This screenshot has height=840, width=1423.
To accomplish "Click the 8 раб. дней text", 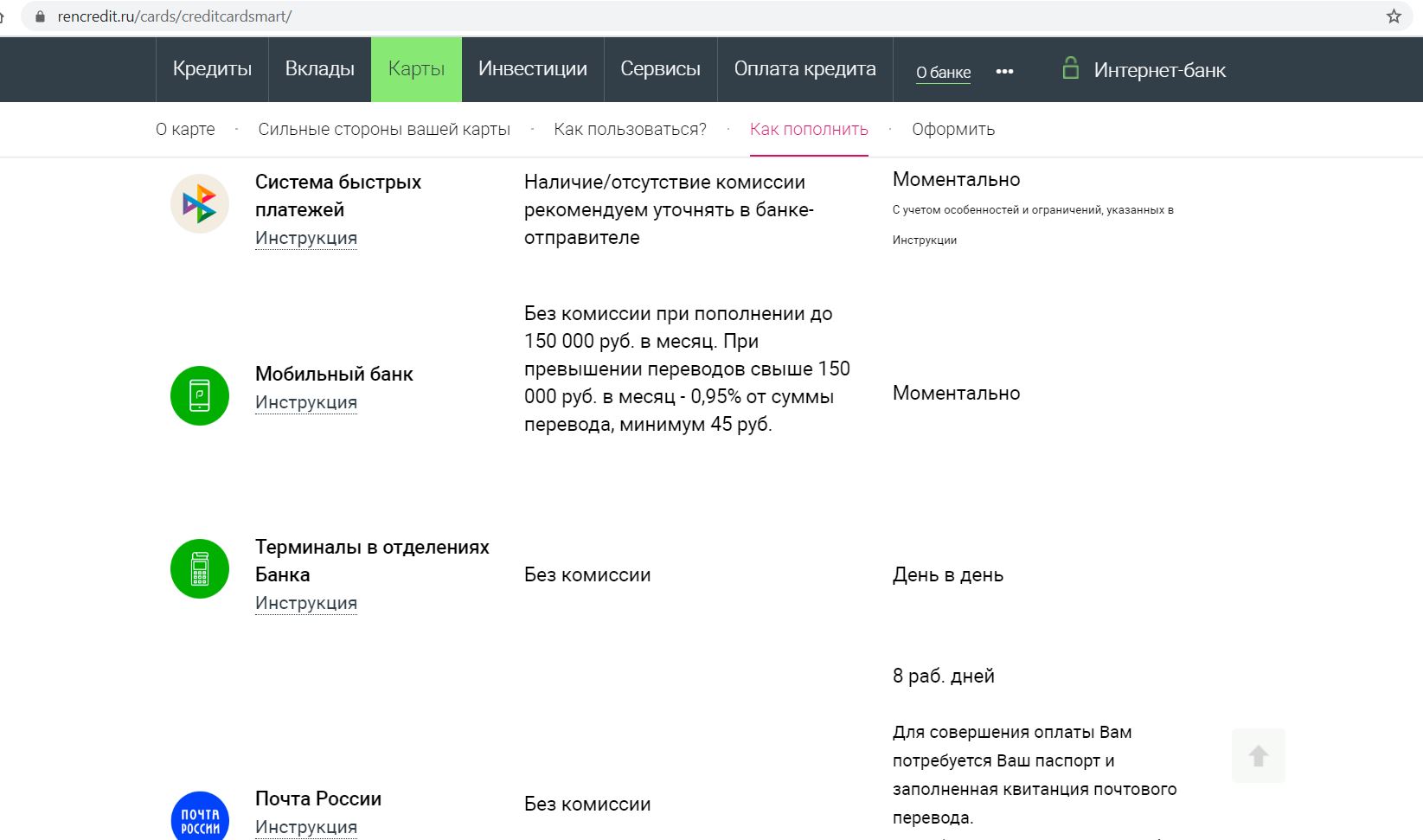I will [944, 676].
